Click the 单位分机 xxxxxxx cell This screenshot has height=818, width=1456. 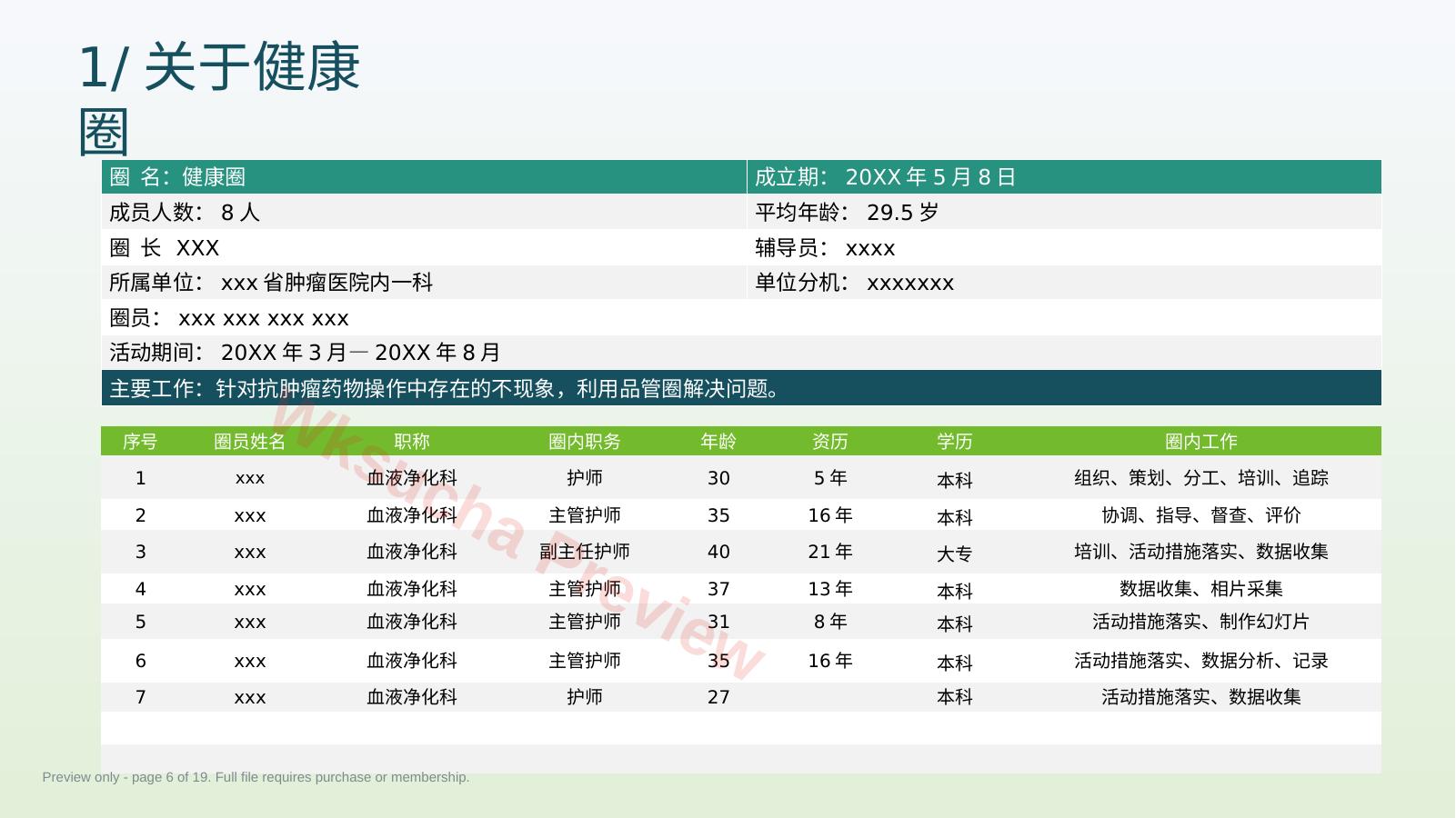(1064, 283)
